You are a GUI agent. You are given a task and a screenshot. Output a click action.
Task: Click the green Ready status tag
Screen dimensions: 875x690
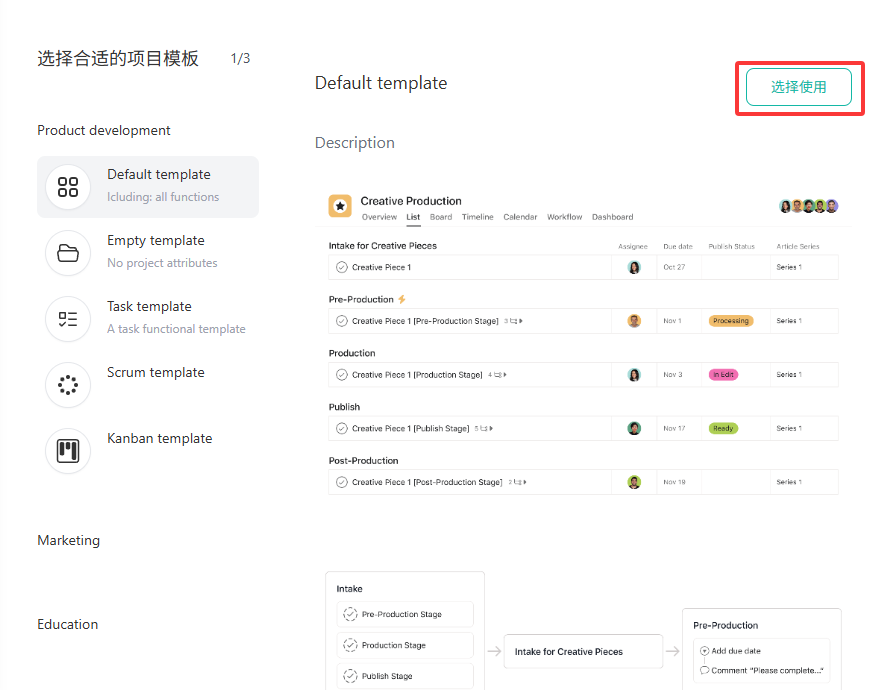pos(723,428)
